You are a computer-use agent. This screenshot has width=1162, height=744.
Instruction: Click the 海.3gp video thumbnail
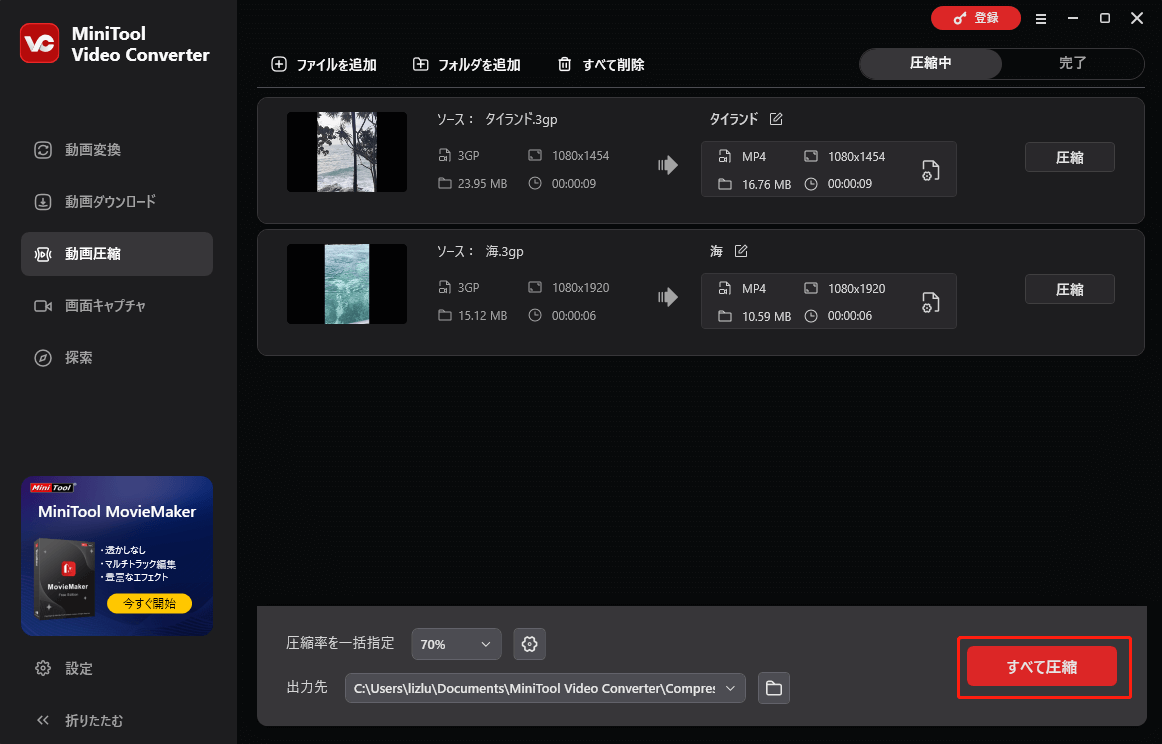[x=347, y=284]
